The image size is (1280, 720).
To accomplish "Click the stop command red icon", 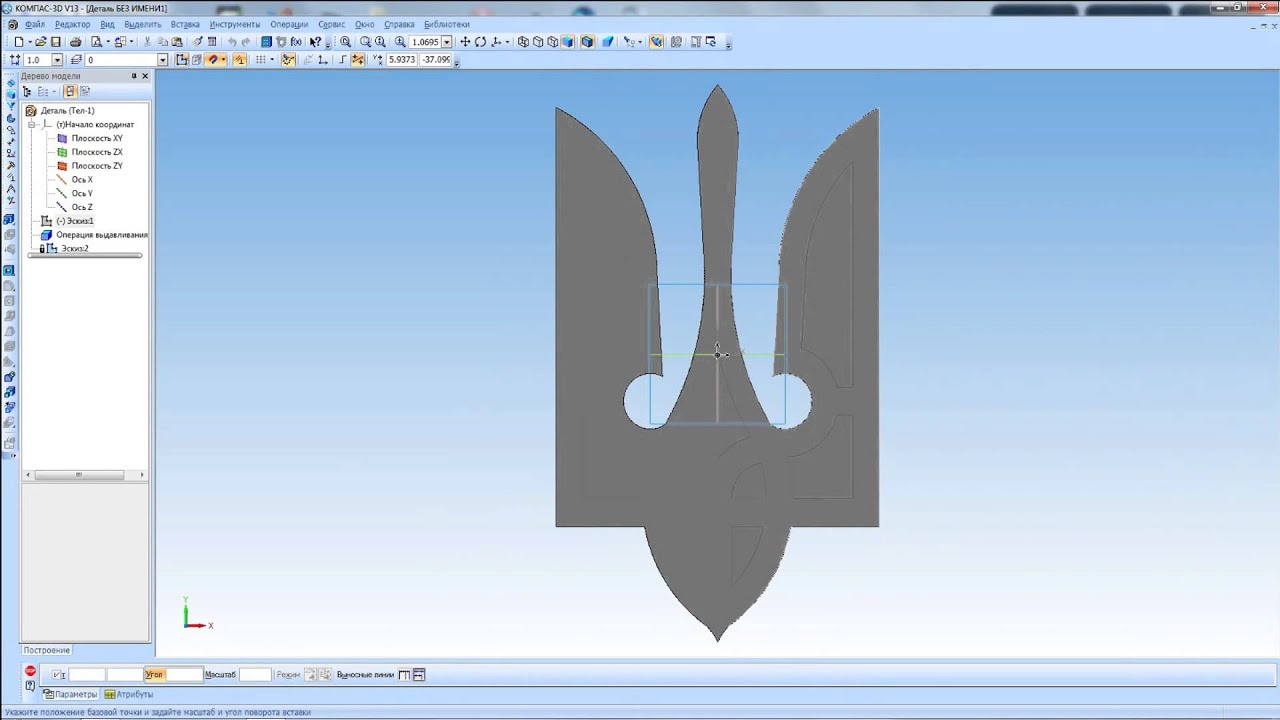I will pos(31,672).
